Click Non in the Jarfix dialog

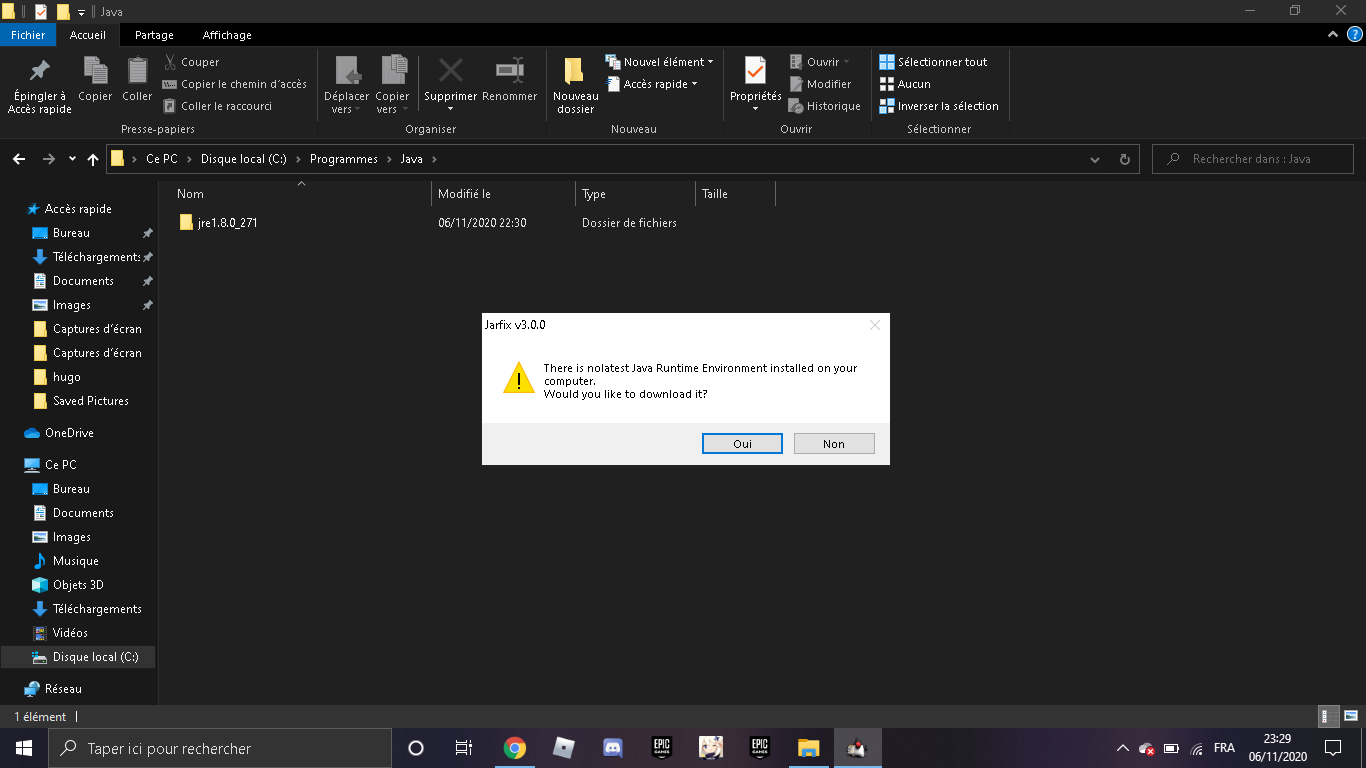[x=834, y=443]
